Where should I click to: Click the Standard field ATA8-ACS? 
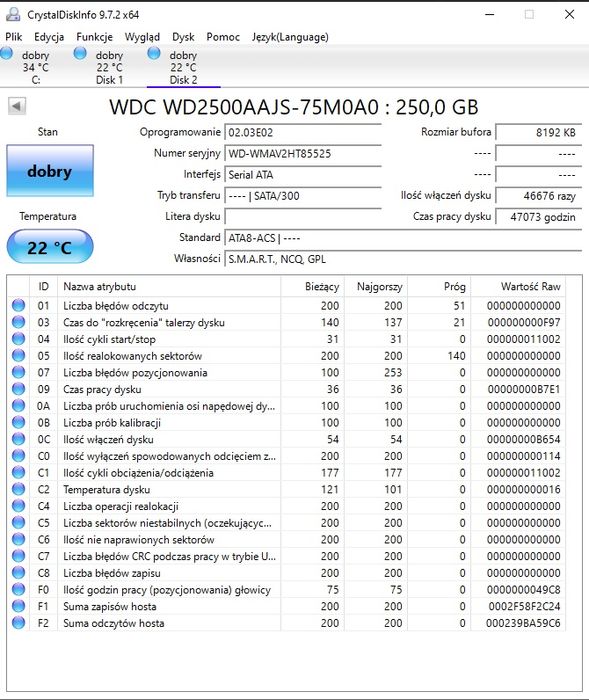click(403, 238)
